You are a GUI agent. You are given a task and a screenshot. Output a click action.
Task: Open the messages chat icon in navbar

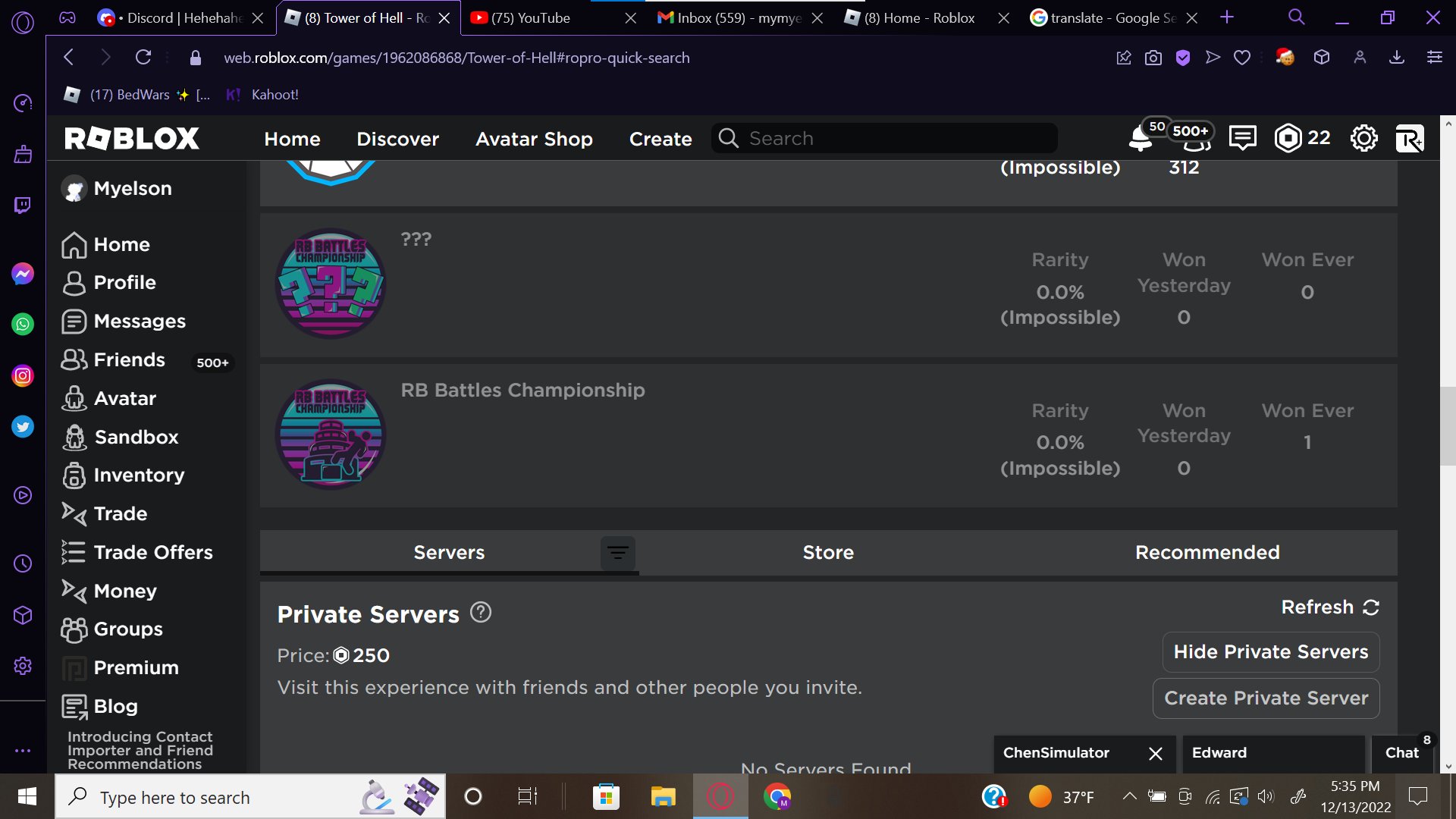[1242, 138]
